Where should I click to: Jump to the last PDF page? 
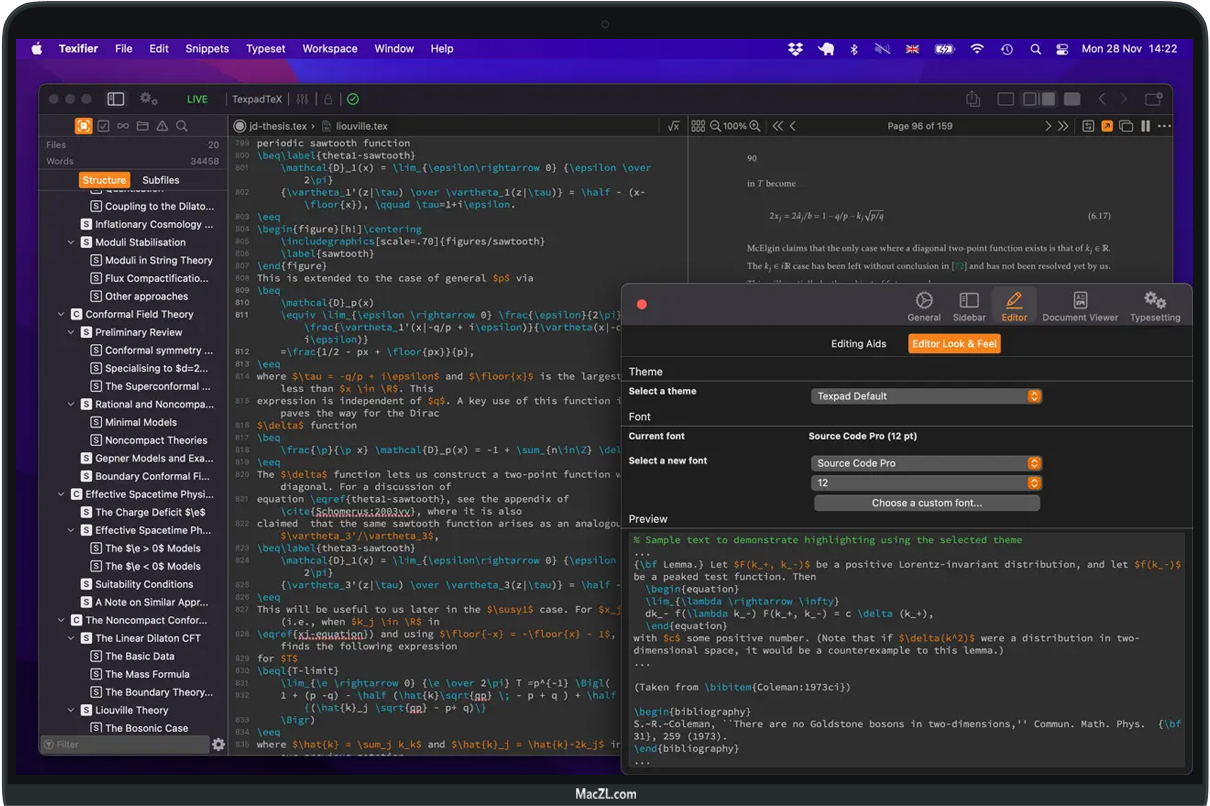click(1063, 126)
